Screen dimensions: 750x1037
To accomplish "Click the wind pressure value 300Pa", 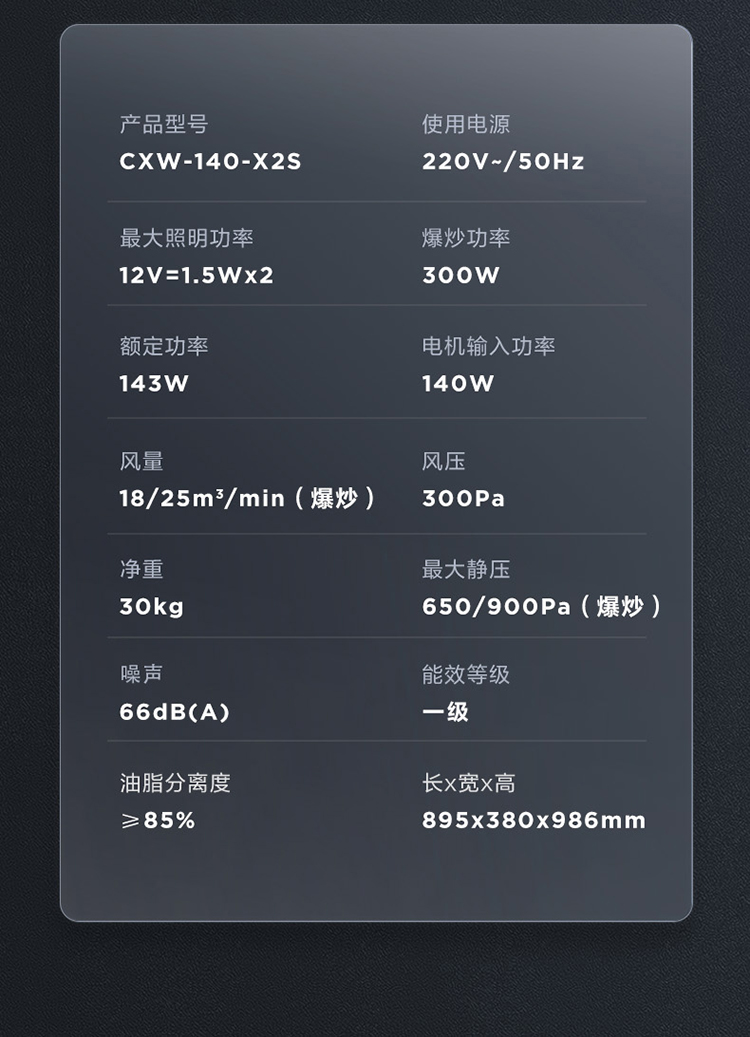I will [x=463, y=498].
